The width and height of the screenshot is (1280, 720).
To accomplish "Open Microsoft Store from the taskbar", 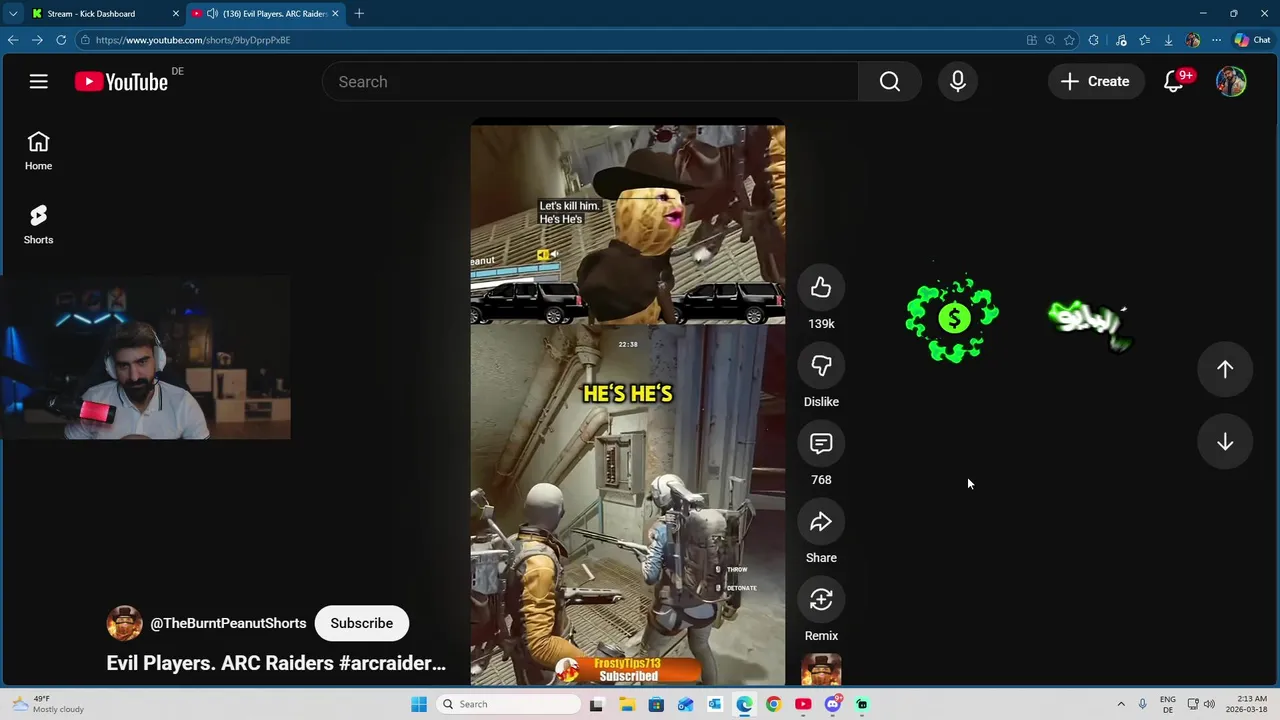I will click(656, 704).
